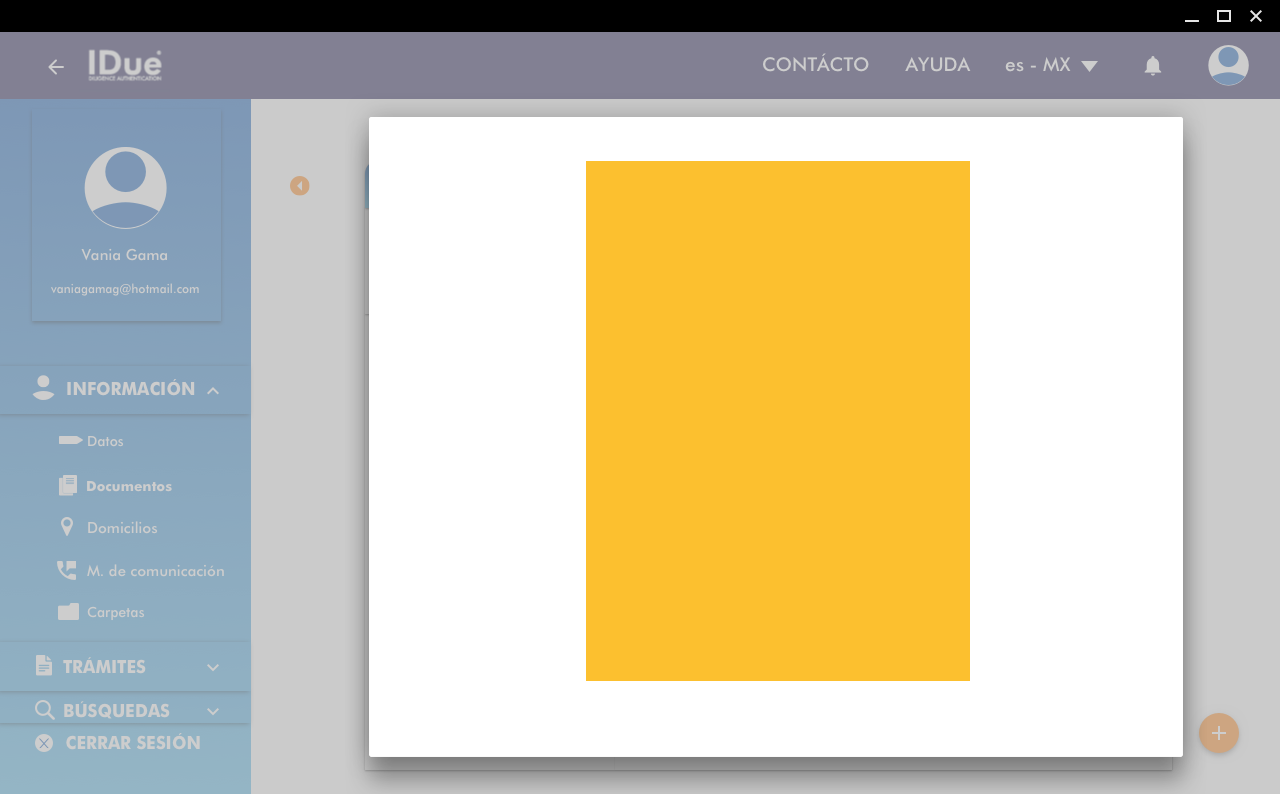Click the IDue logo
The width and height of the screenshot is (1280, 794).
(x=124, y=65)
